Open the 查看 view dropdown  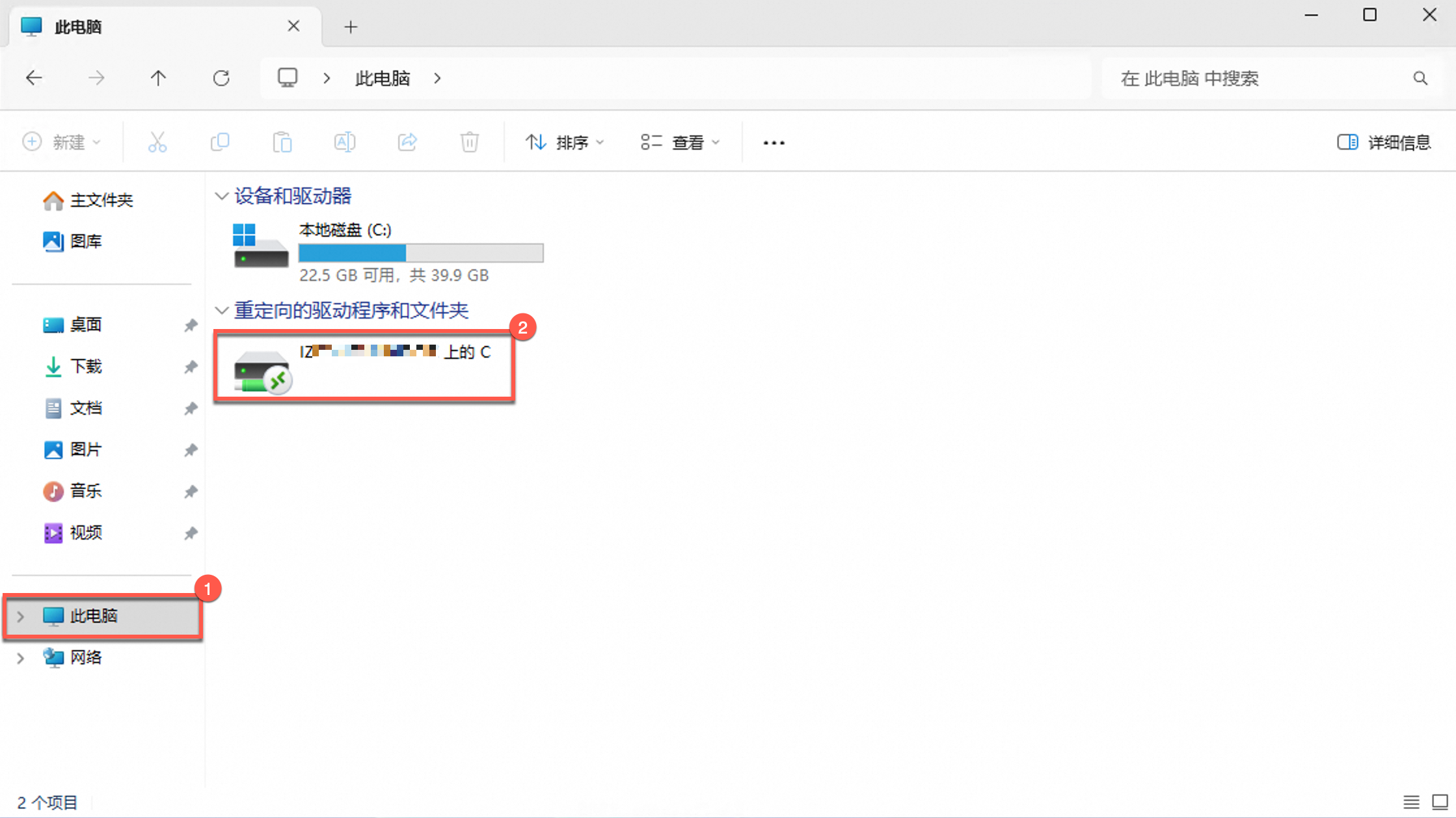680,142
